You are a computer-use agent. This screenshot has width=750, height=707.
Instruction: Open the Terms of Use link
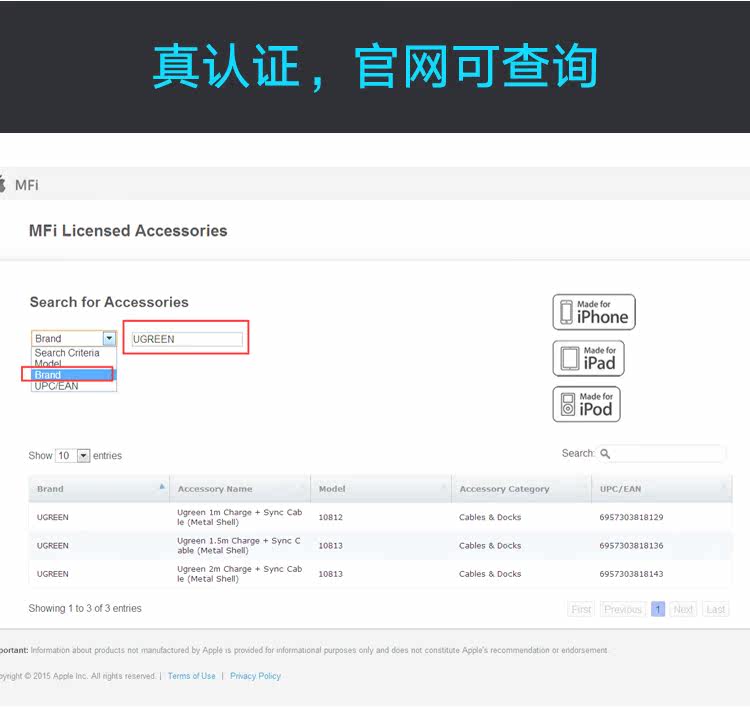click(x=191, y=676)
